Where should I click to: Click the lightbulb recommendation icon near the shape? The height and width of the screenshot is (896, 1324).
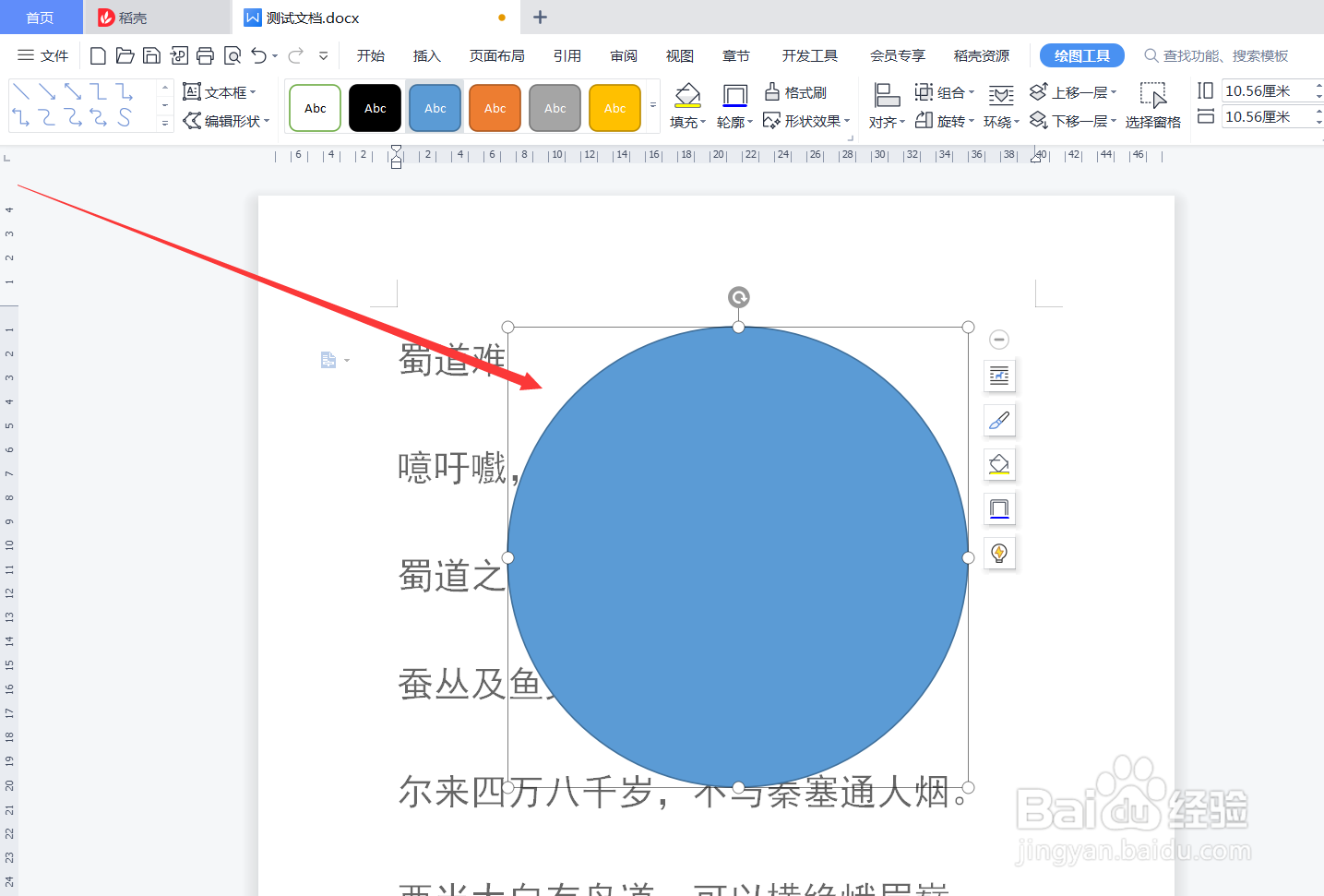point(999,553)
